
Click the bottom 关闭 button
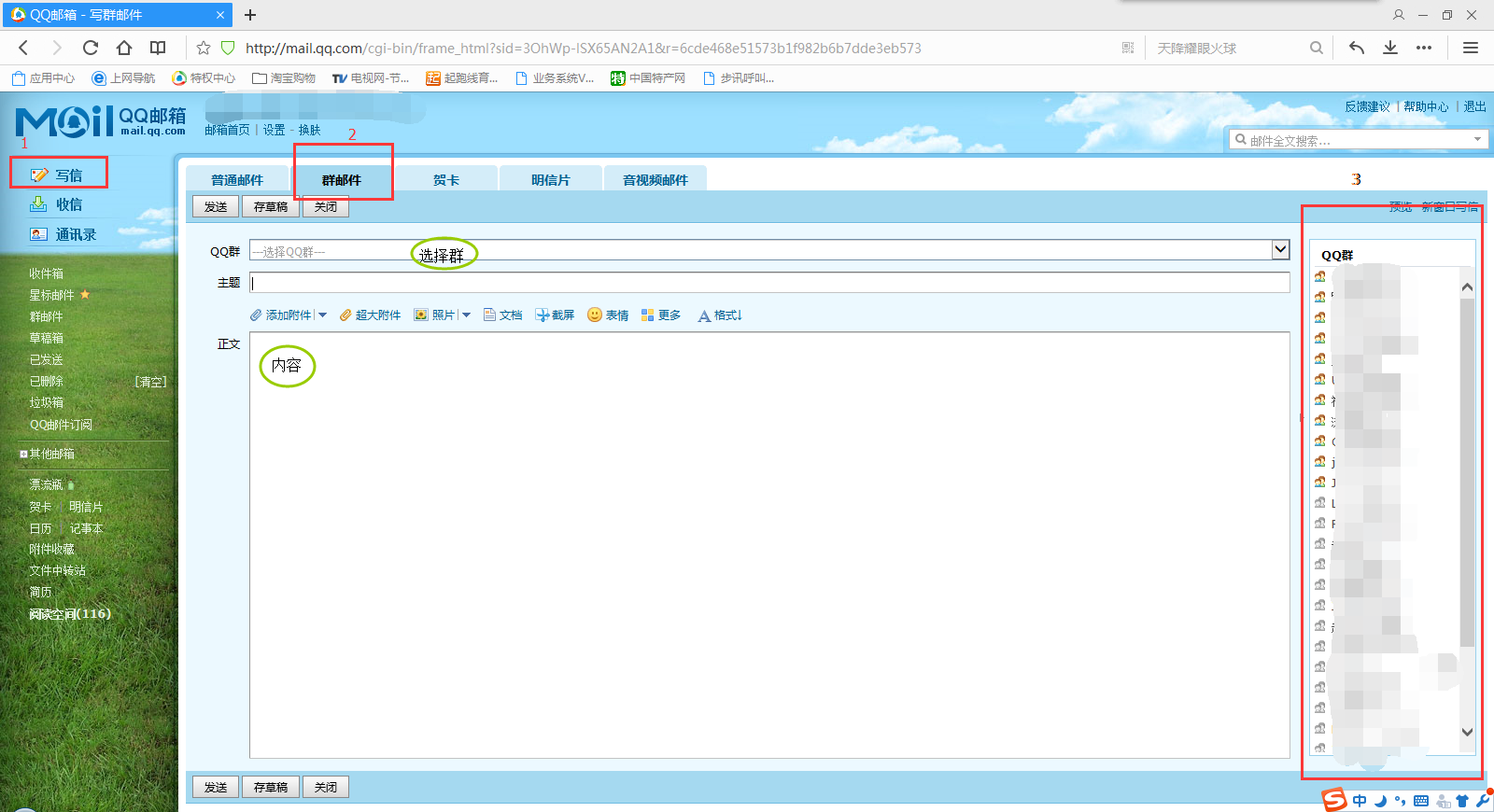[x=326, y=787]
